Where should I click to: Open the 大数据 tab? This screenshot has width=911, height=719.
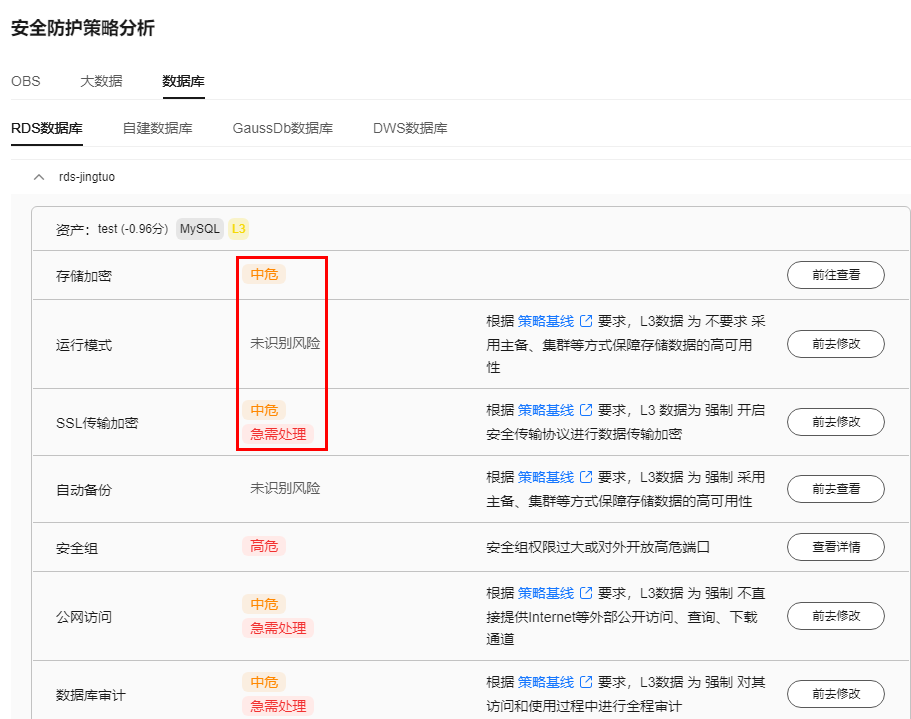tap(101, 81)
